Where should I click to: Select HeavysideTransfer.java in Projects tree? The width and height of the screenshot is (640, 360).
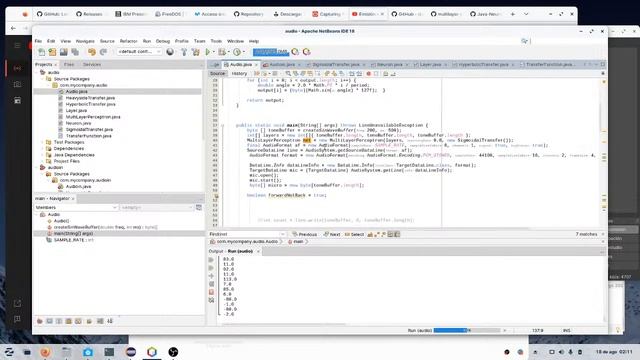click(90, 98)
